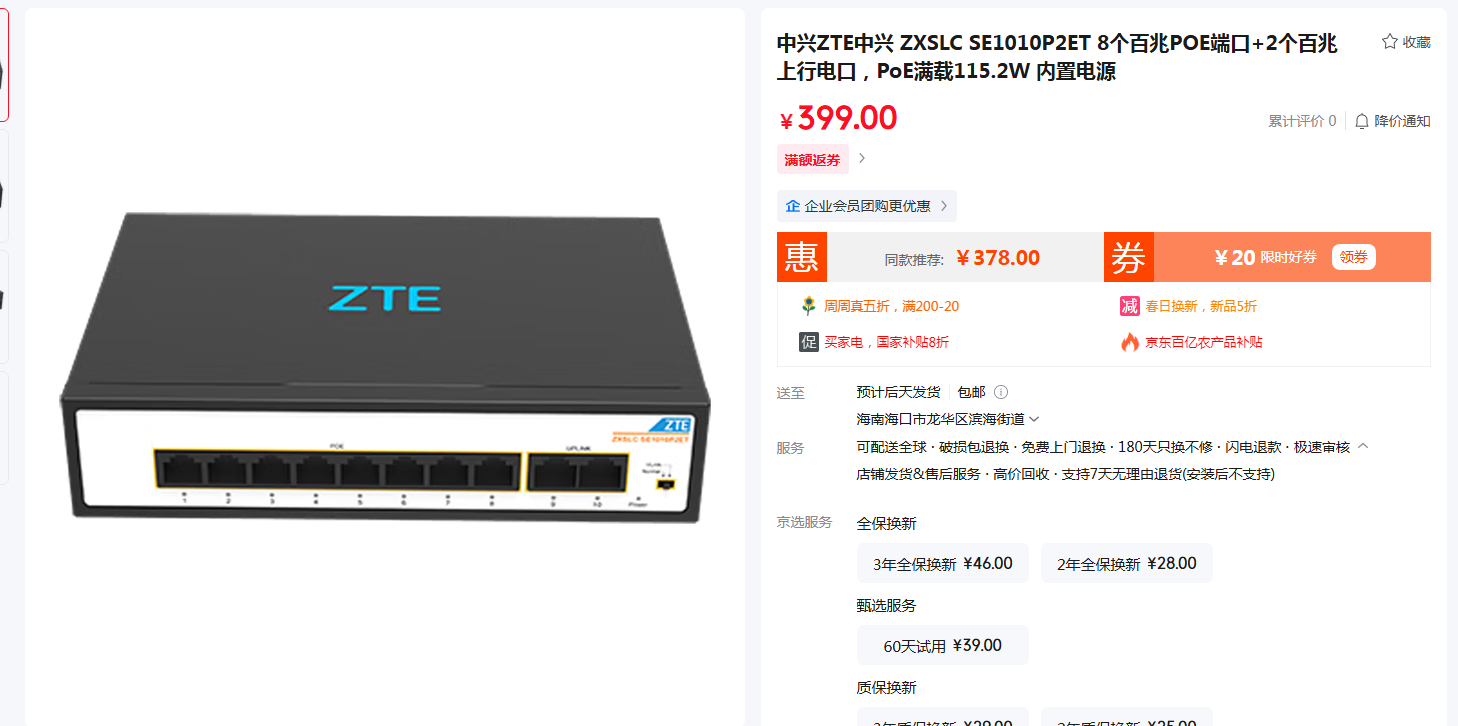Open the 企业会员团购更优惠 link

pos(867,206)
